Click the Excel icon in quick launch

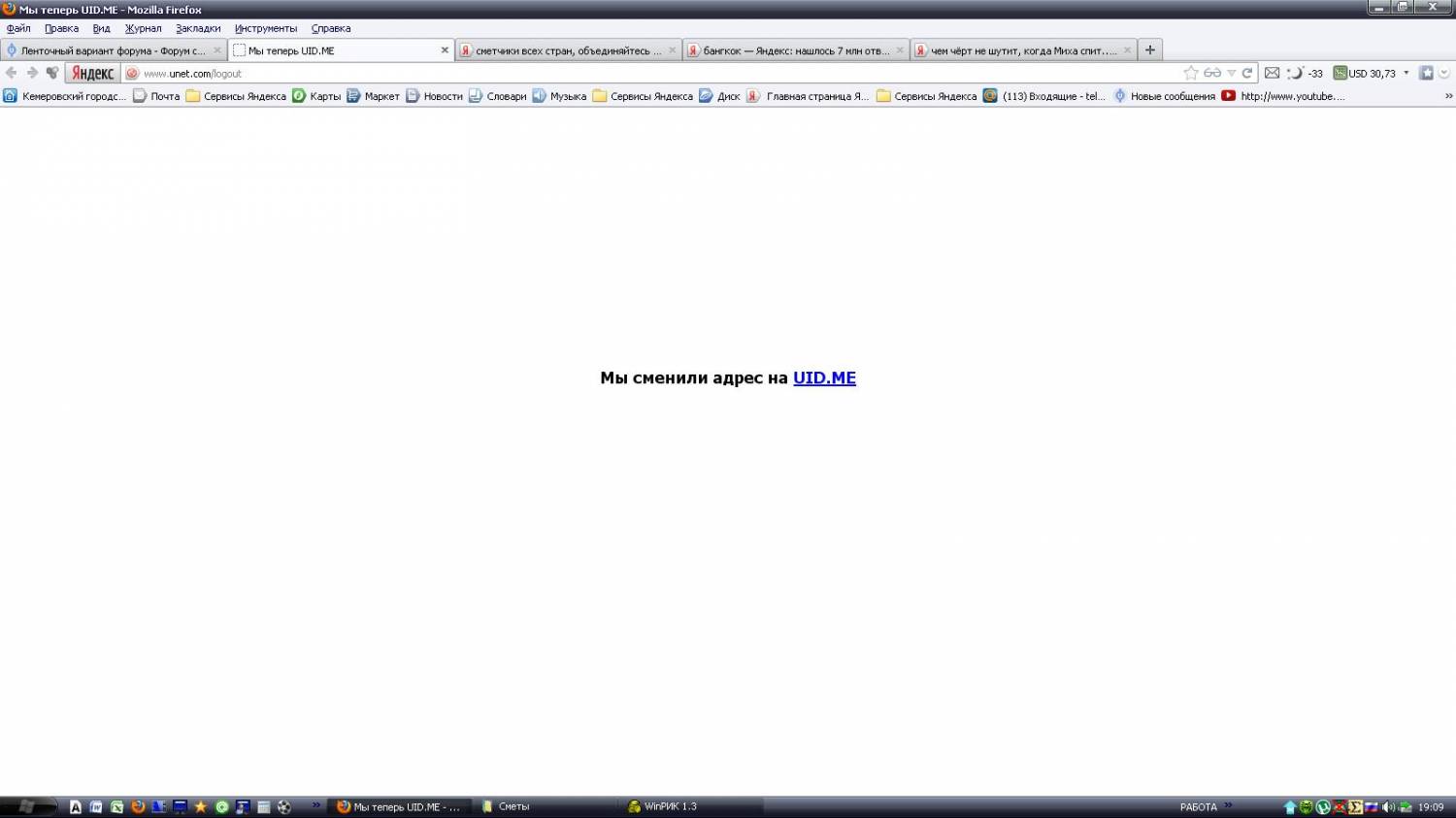[117, 806]
